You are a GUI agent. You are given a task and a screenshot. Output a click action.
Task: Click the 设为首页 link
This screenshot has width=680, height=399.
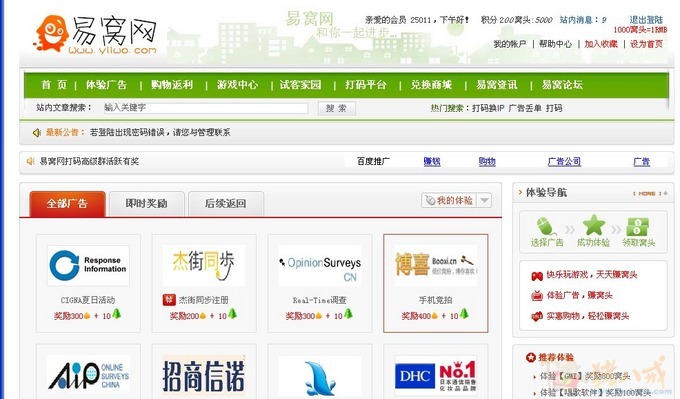(647, 44)
